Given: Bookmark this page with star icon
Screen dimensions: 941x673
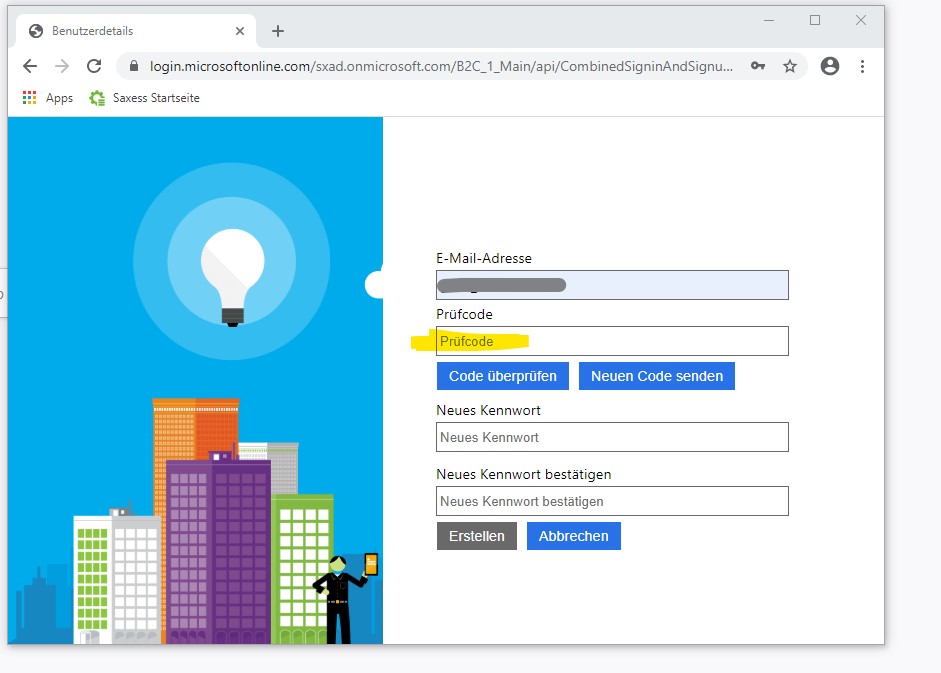Looking at the screenshot, I should coord(790,66).
